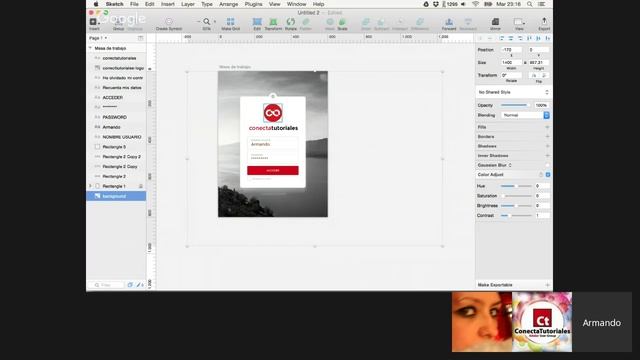Viewport: 640px width, 360px height.
Task: Select the Transform tool in toolbar
Action: click(273, 22)
